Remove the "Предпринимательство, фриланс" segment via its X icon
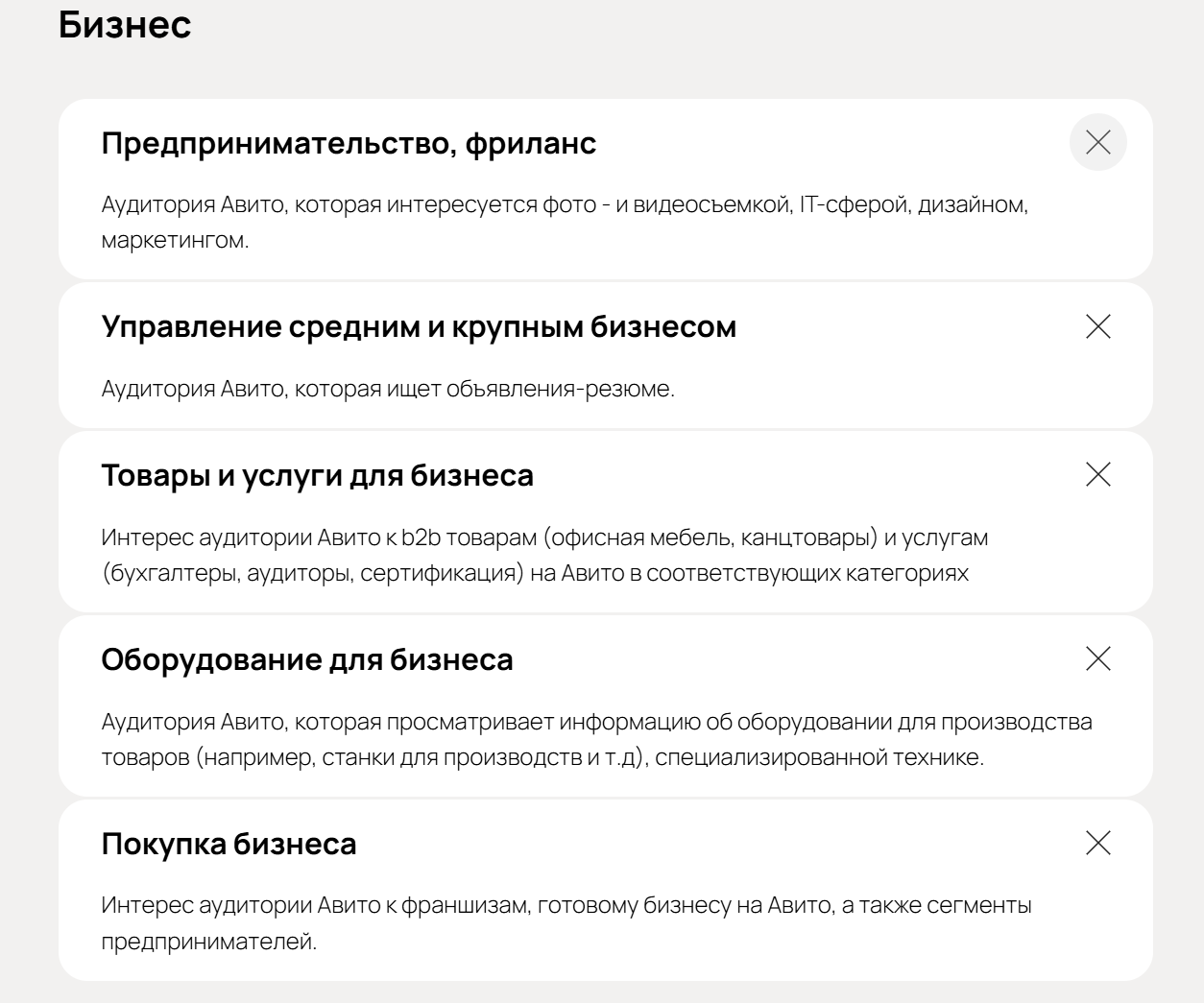1204x1003 pixels. 1097,144
